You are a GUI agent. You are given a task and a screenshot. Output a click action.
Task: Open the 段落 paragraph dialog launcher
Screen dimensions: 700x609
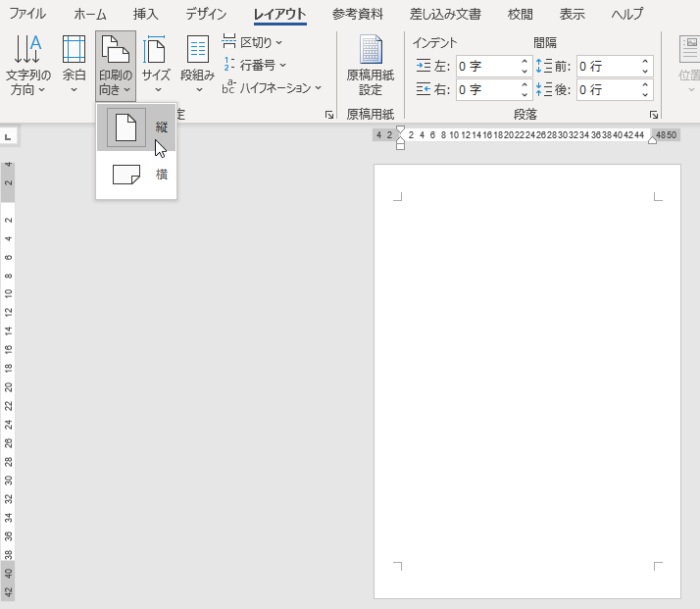tap(653, 116)
